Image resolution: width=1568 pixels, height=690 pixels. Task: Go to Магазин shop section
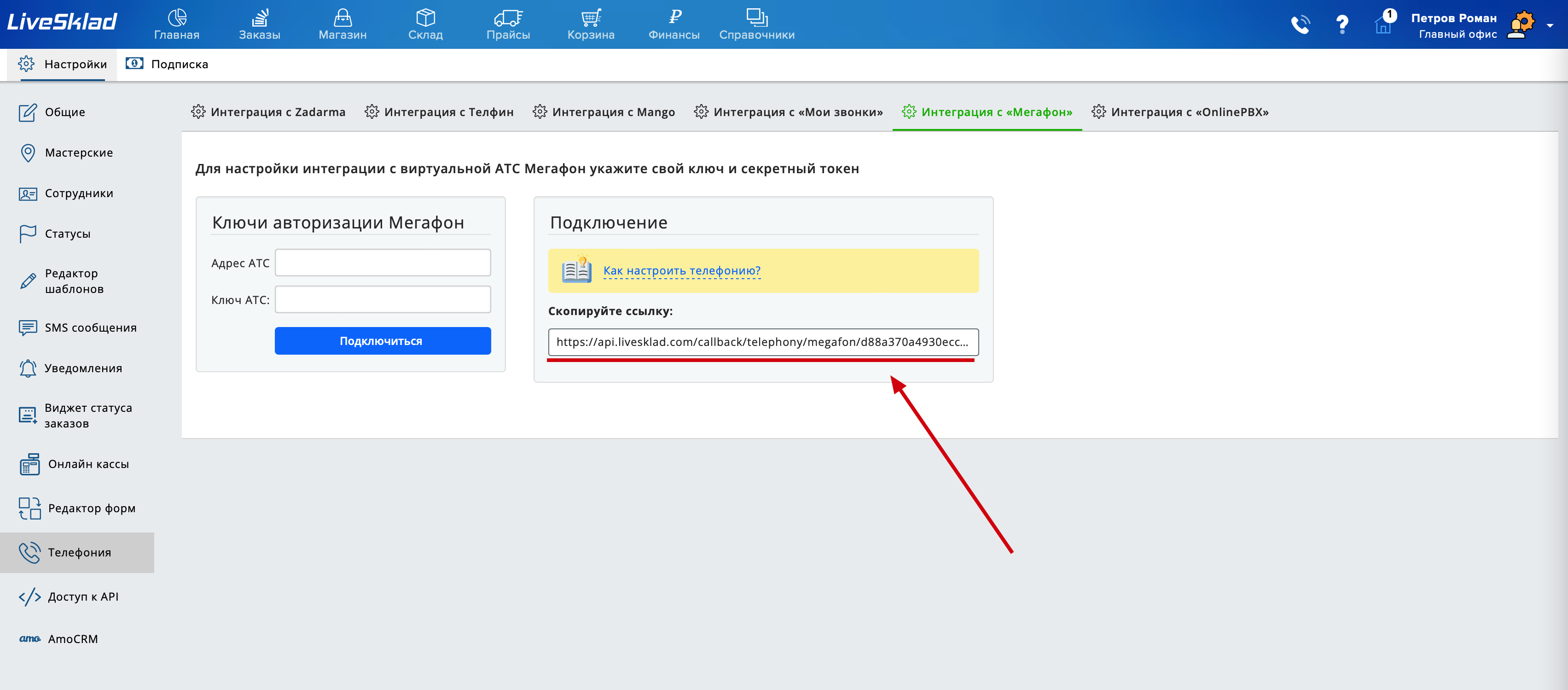pyautogui.click(x=343, y=24)
